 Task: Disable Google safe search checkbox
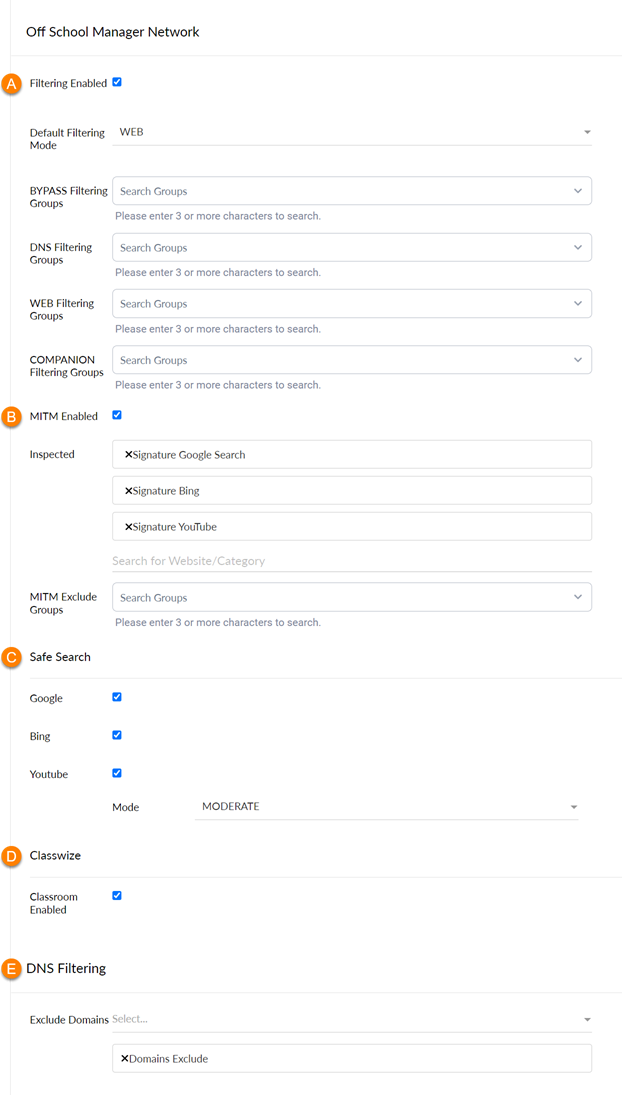pyautogui.click(x=117, y=697)
